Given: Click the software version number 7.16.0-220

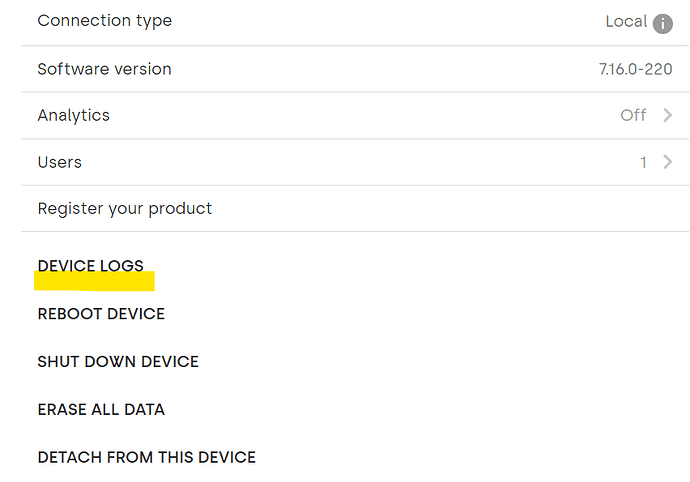Looking at the screenshot, I should (x=635, y=69).
